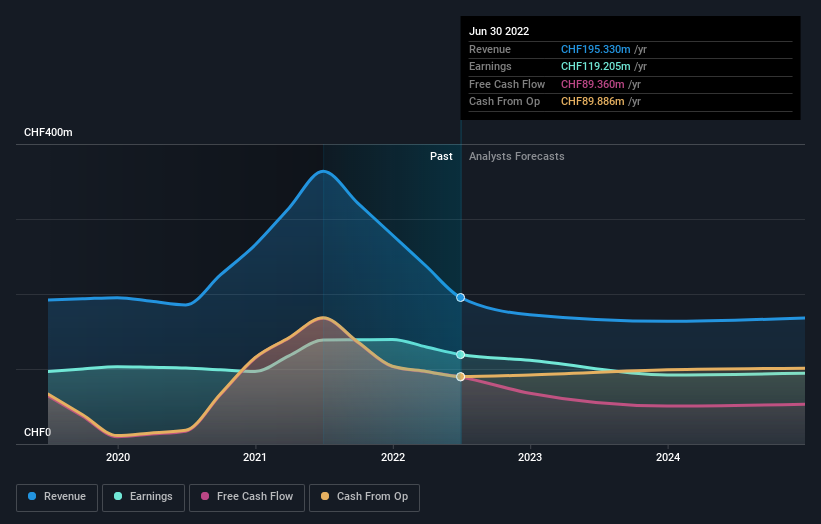
Task: Toggle the Revenue legend button
Action: (57, 497)
